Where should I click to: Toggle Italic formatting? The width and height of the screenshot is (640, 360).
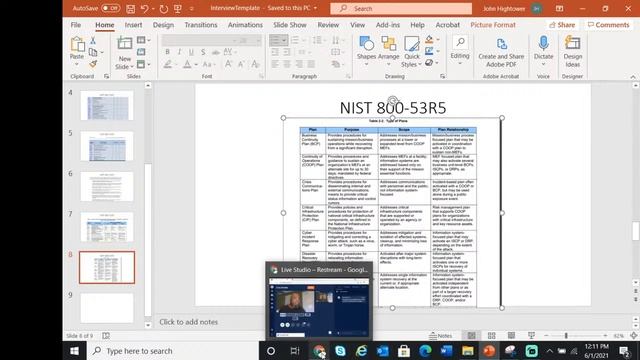(179, 52)
